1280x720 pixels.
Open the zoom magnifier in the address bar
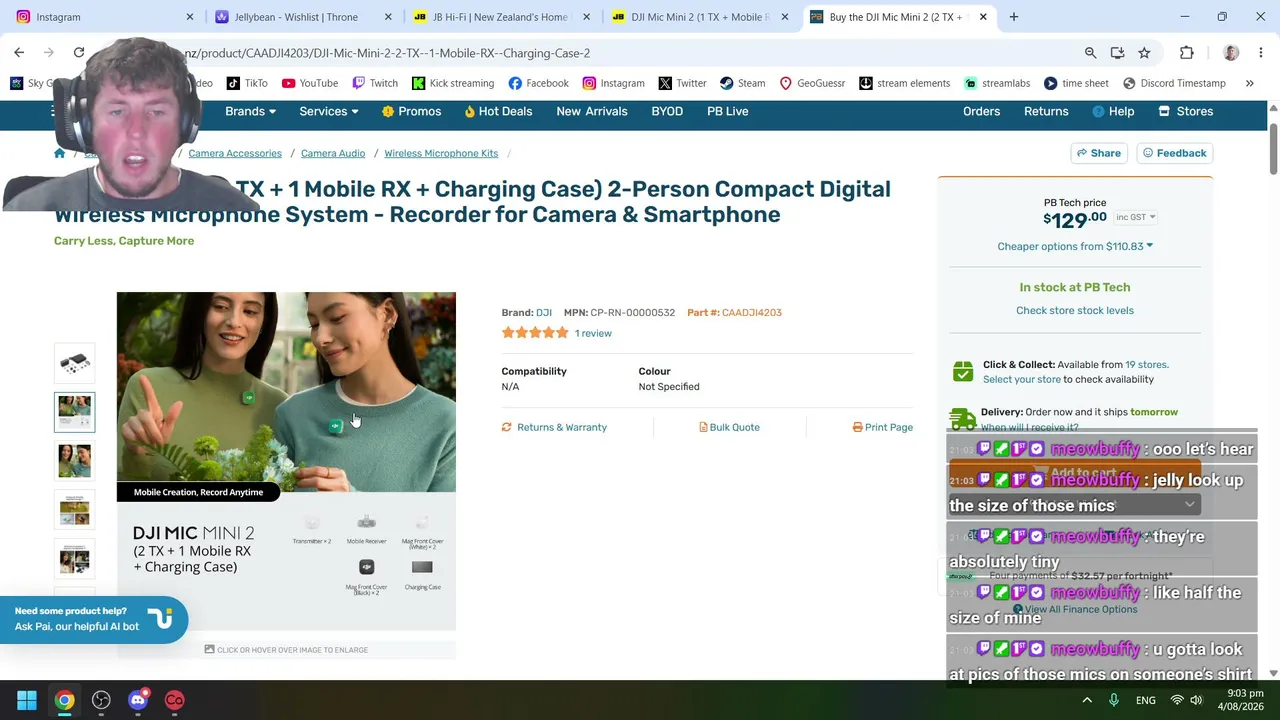pos(1091,53)
